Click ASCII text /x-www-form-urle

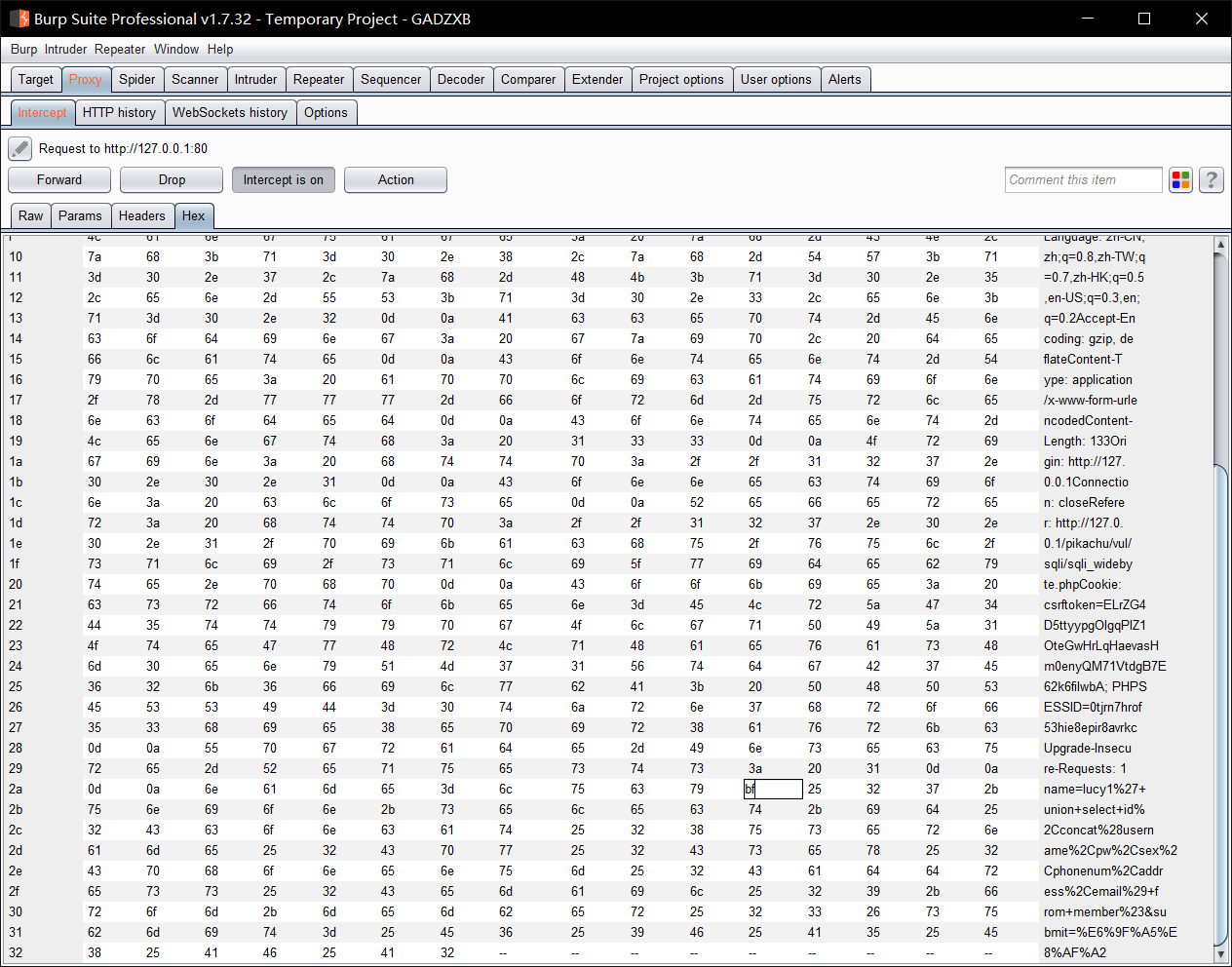click(1091, 400)
